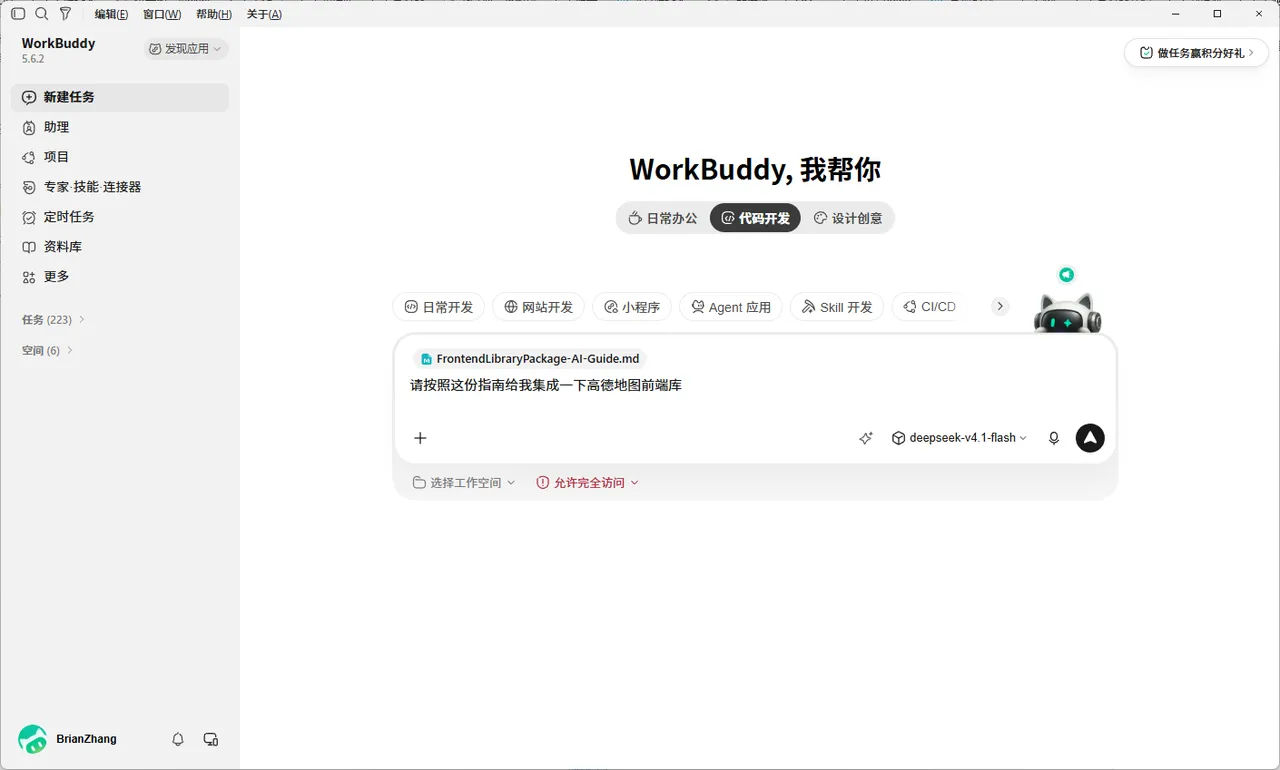Click the filter funnel icon
The image size is (1280, 770).
[65, 14]
